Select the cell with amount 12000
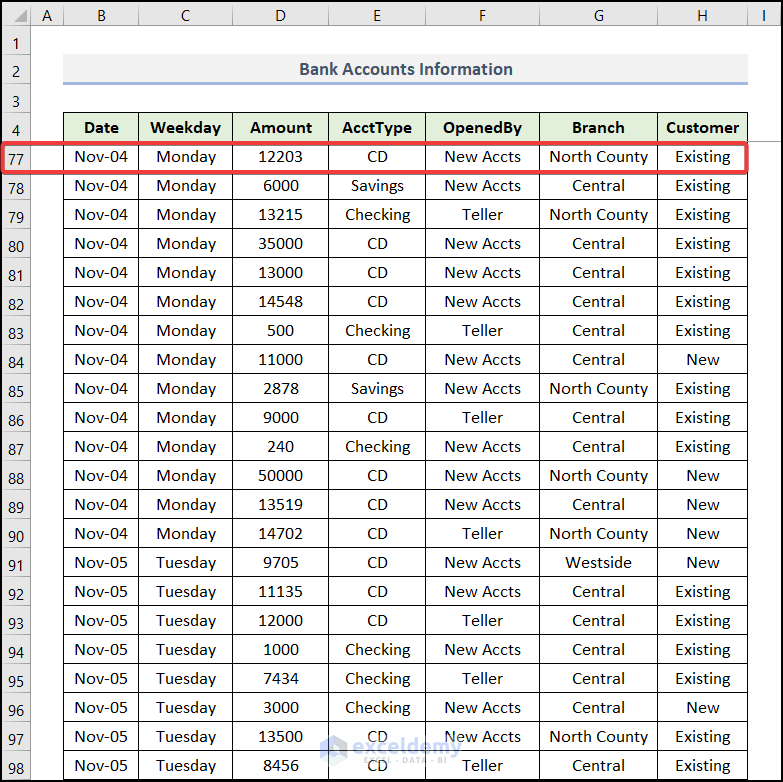The image size is (783, 782). click(281, 620)
